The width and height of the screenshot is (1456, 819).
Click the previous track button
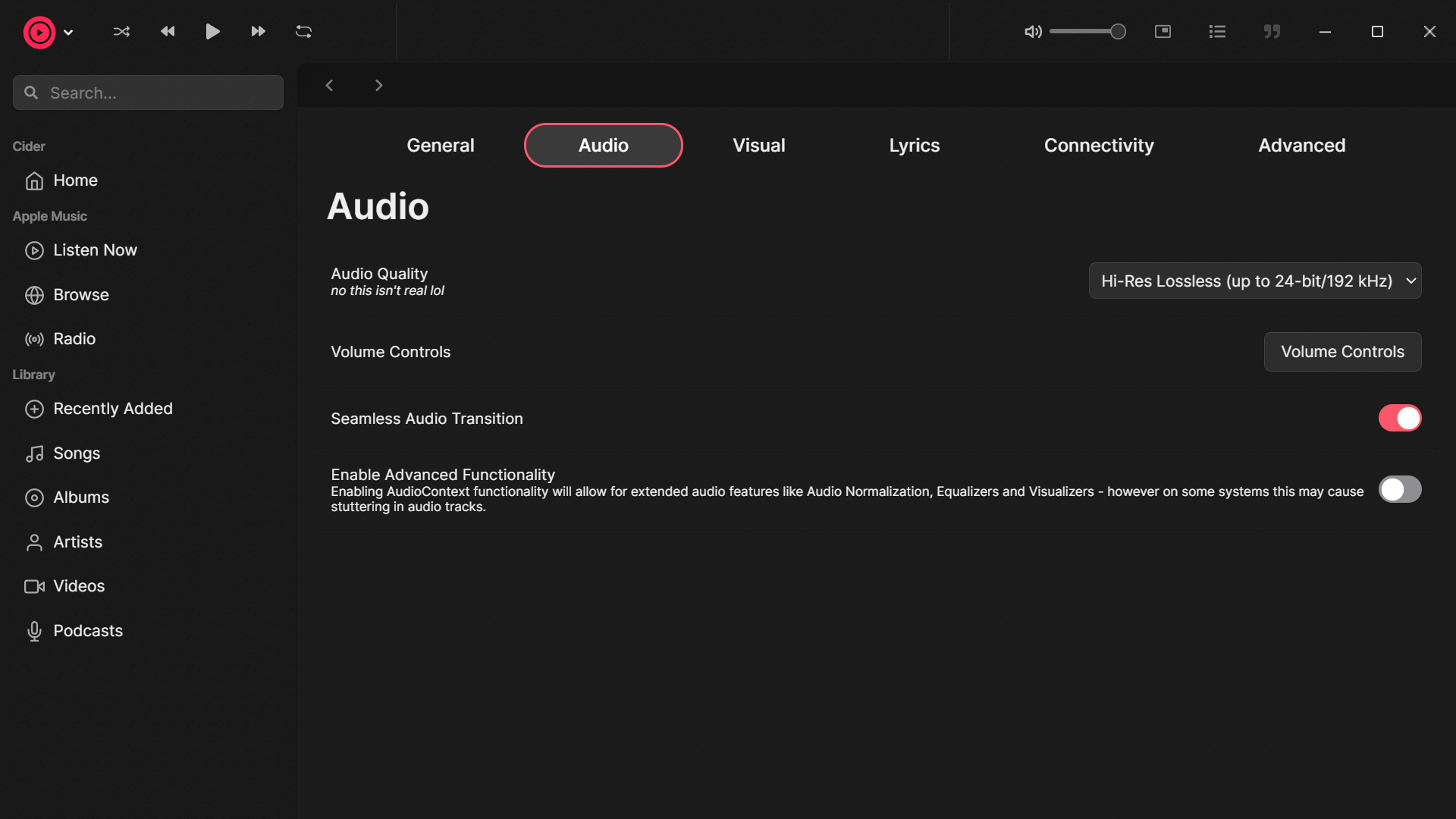point(168,32)
